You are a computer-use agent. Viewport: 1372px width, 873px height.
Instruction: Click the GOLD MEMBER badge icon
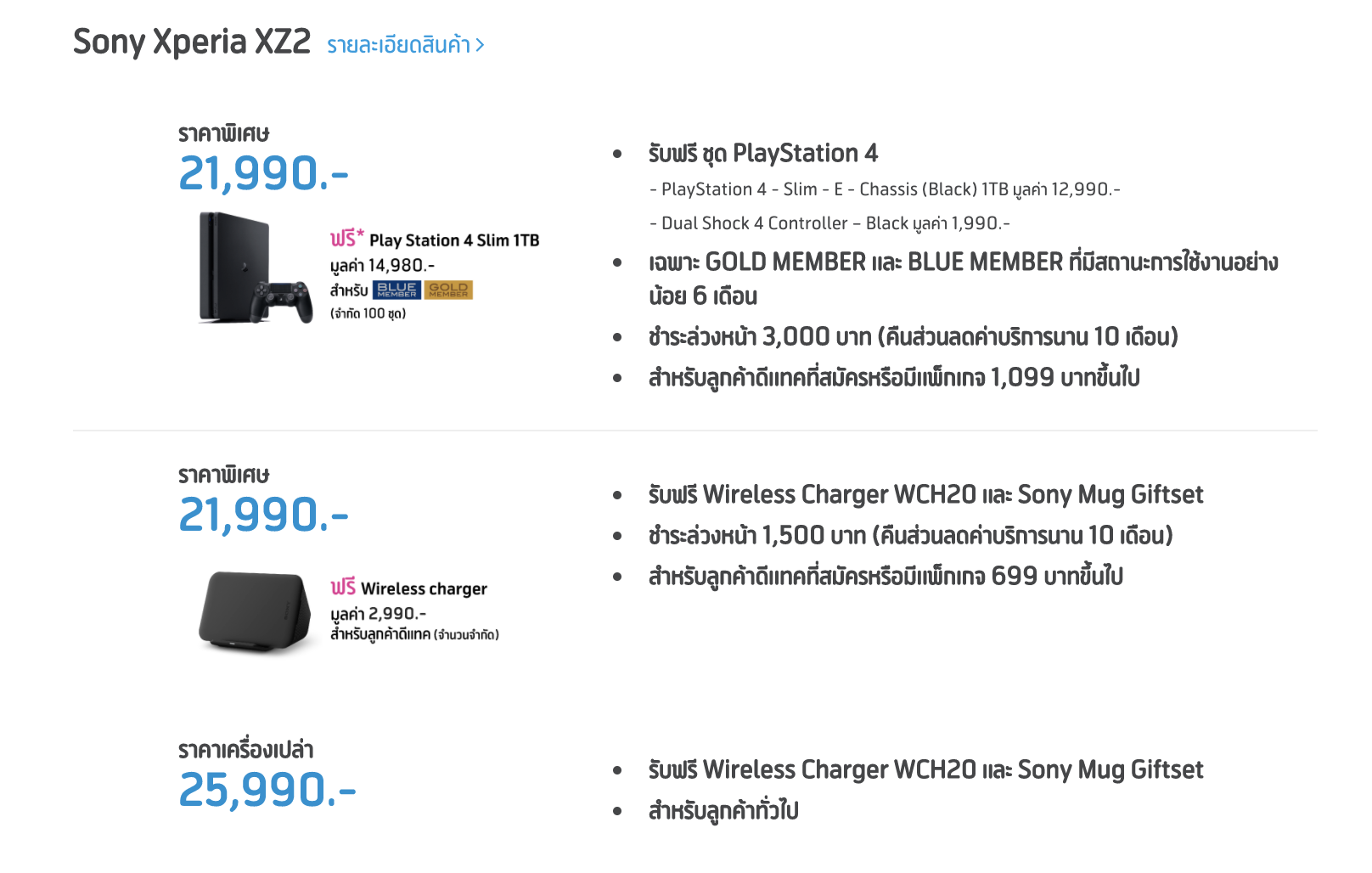448,290
